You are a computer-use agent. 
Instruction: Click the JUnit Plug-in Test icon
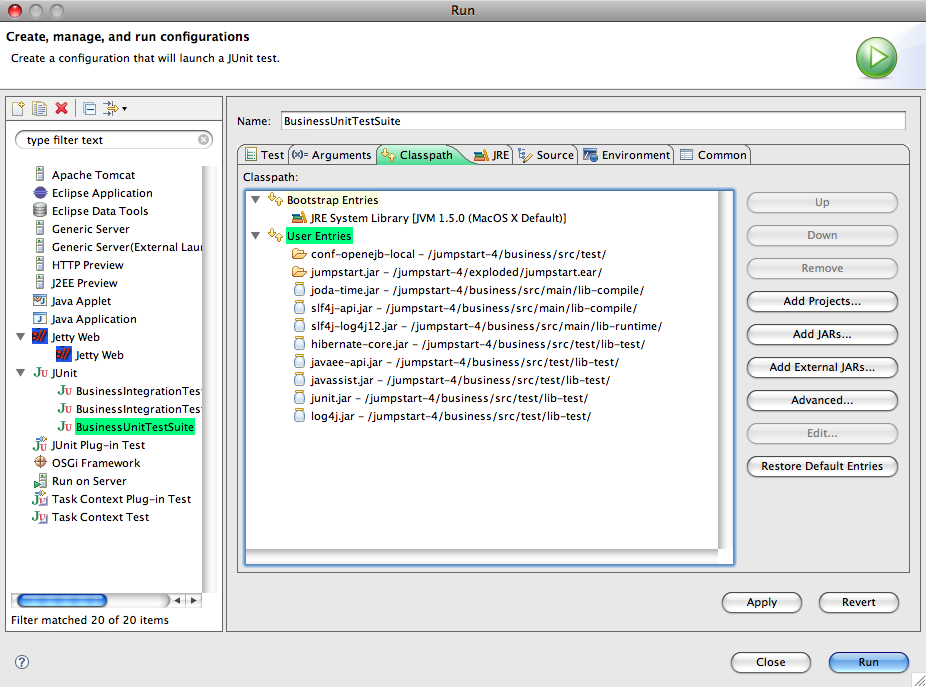[x=40, y=444]
